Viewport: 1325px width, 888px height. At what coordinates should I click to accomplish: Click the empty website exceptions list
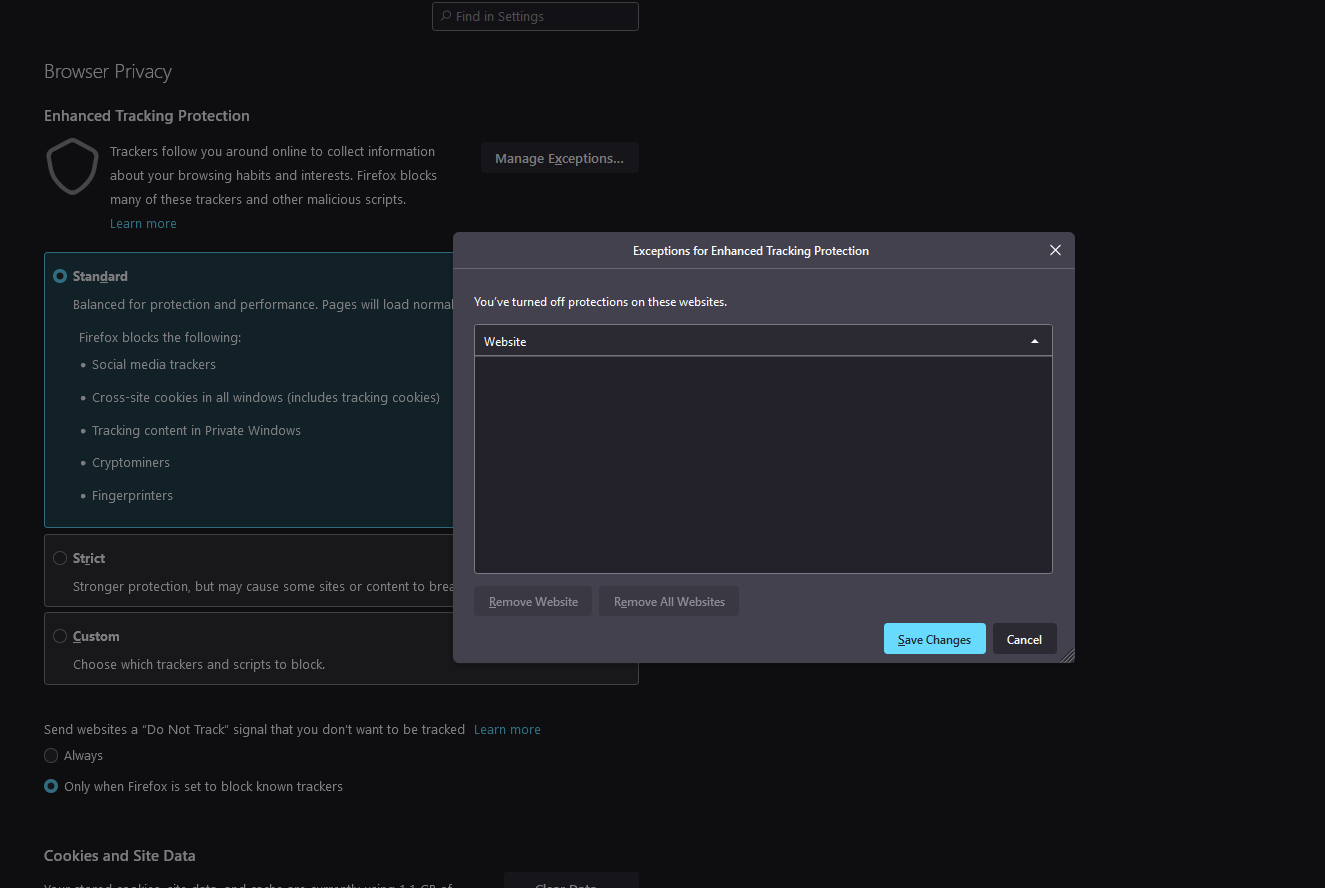pos(763,464)
